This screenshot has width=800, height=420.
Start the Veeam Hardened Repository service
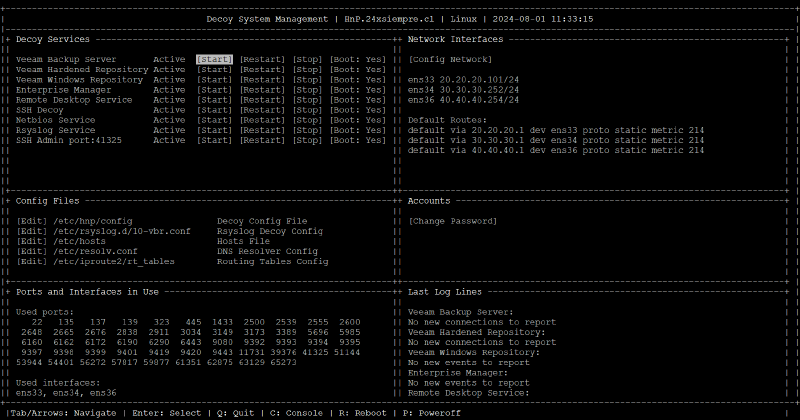(214, 69)
